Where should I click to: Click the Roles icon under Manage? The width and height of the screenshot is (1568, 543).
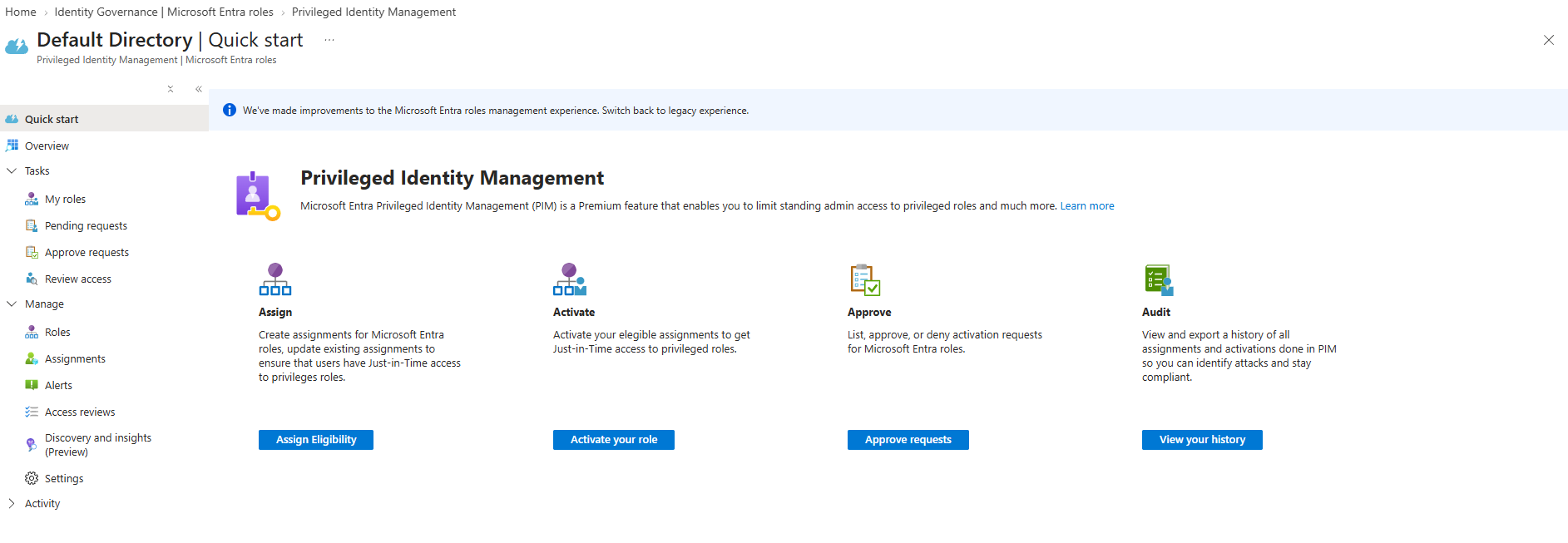[x=32, y=332]
